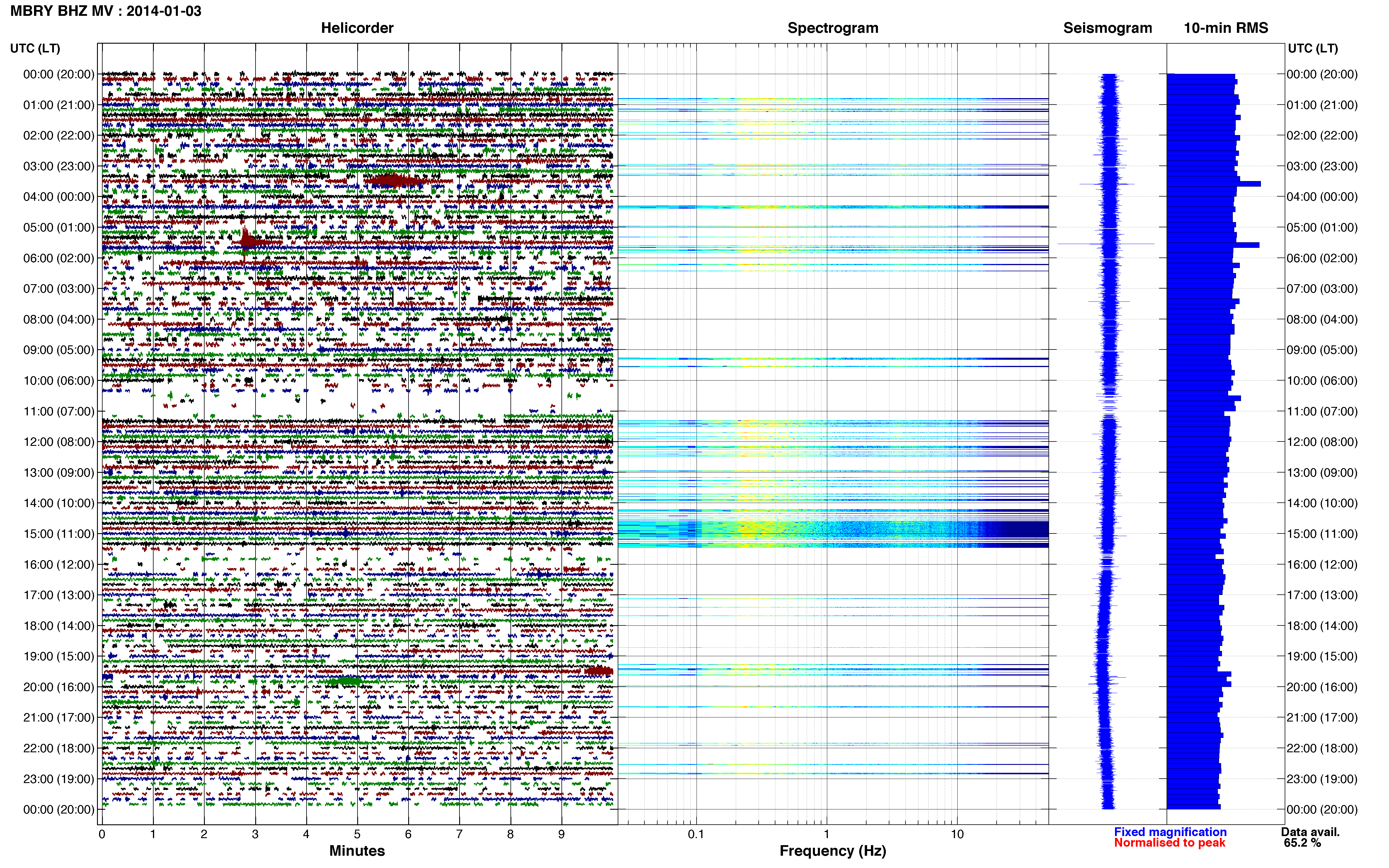Screen dimensions: 1389x868
Task: Click left time label 04:00 (00:00)
Action: tap(59, 197)
